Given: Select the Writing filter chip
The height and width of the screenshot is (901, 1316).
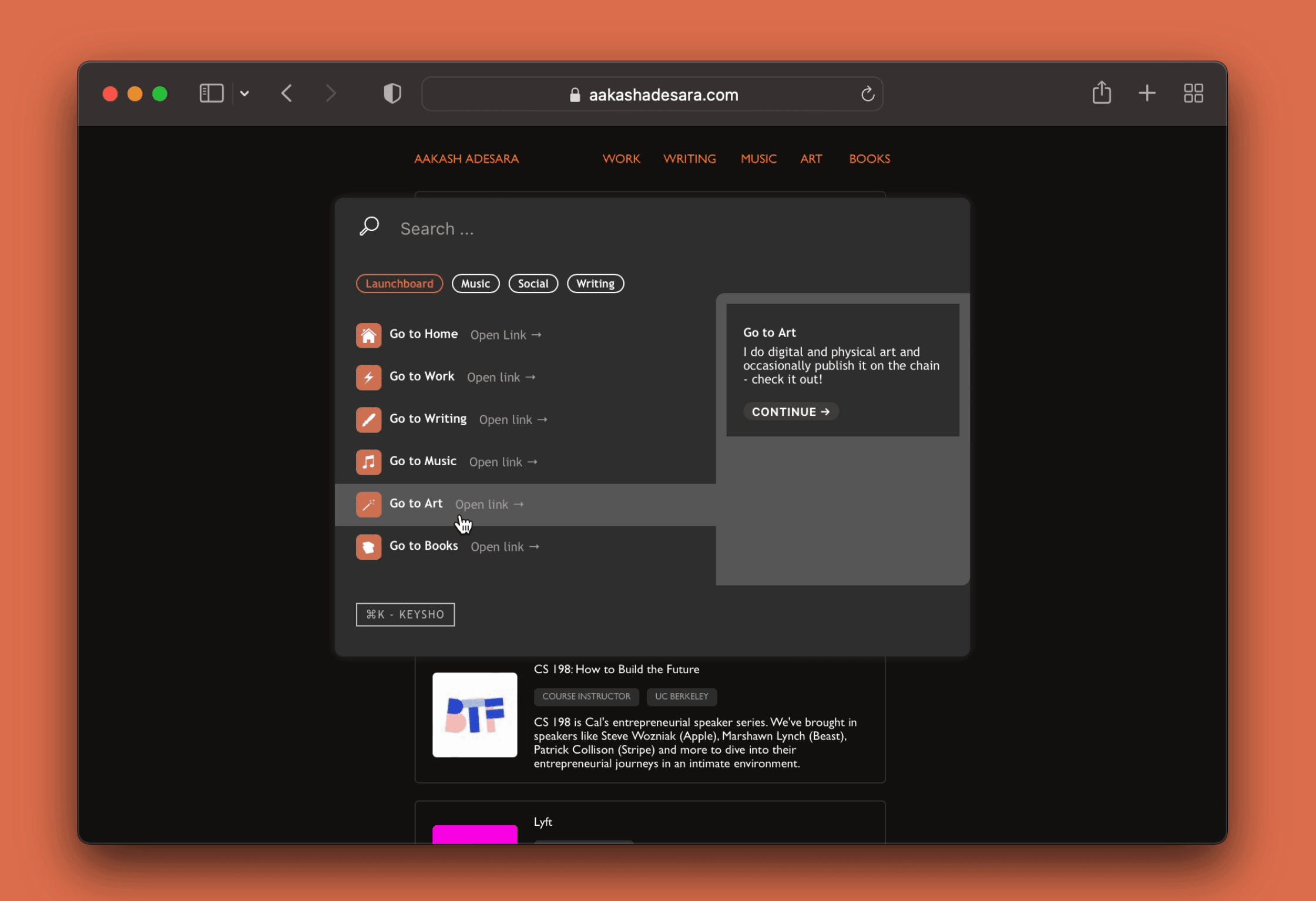Looking at the screenshot, I should [595, 284].
